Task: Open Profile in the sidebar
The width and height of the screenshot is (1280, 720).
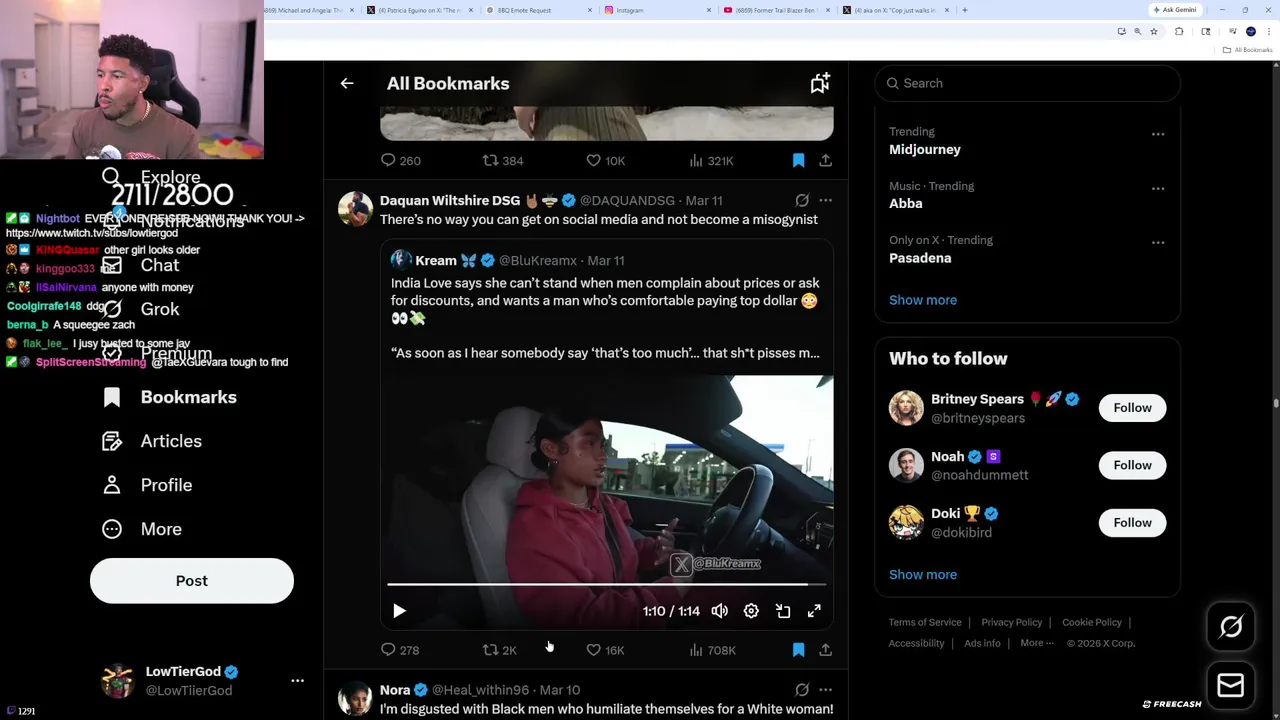Action: tap(147, 485)
